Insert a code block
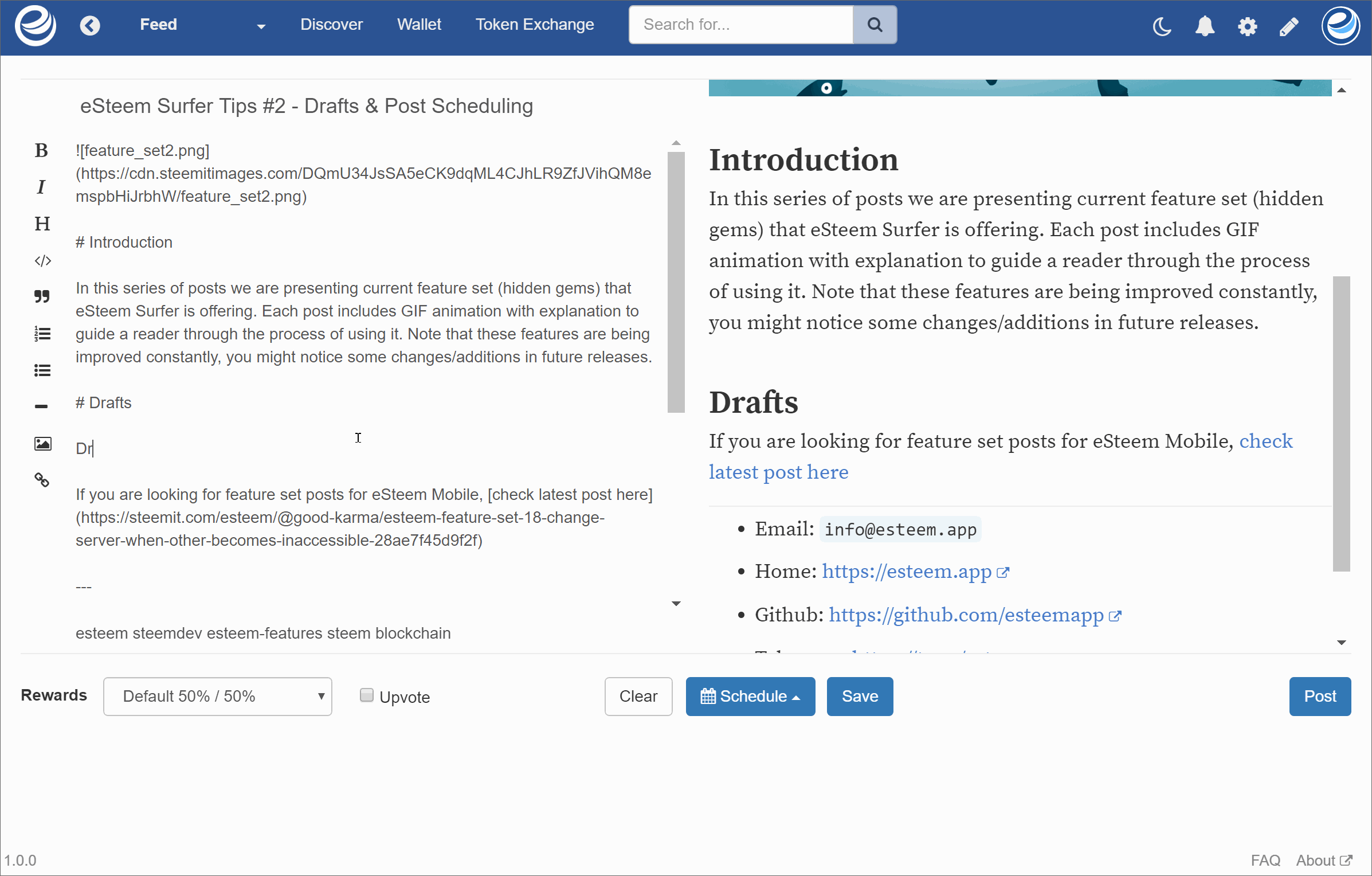This screenshot has height=876, width=1372. [42, 261]
